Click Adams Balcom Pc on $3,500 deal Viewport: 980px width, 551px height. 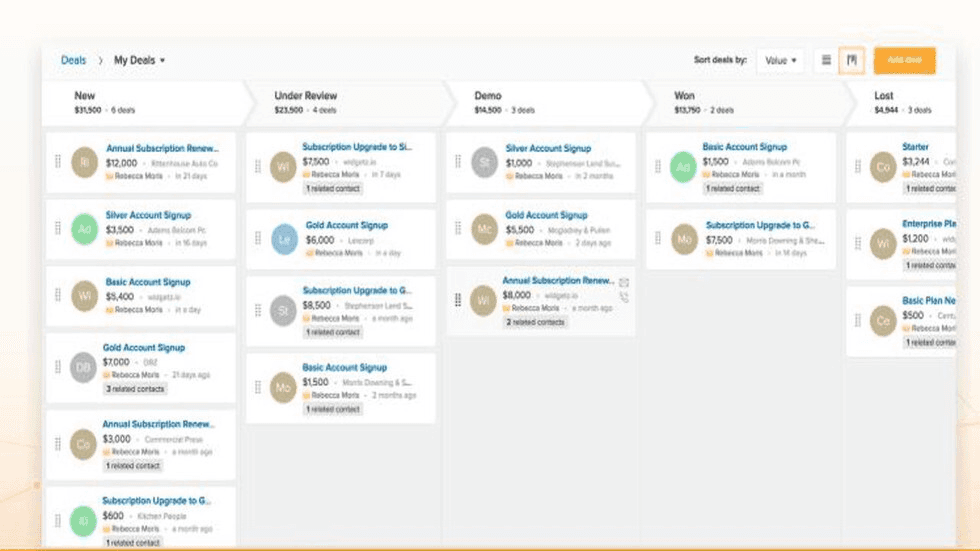tap(177, 231)
